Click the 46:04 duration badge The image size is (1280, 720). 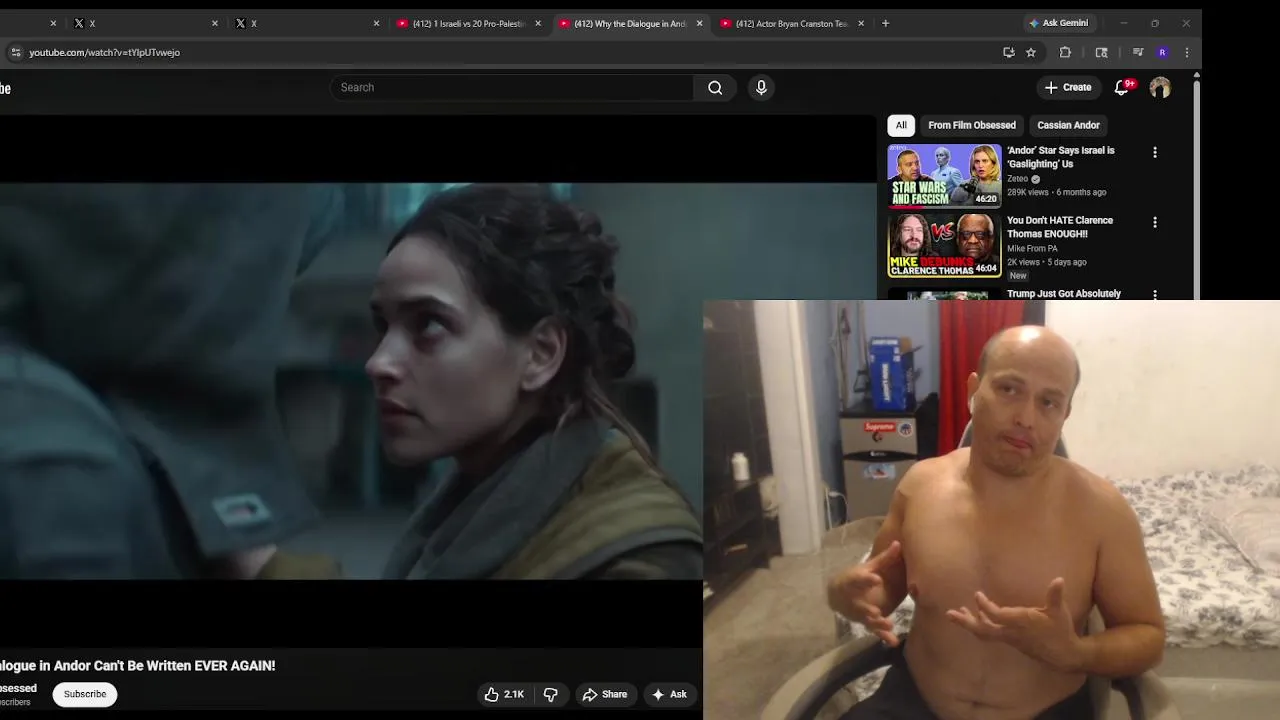tap(987, 269)
